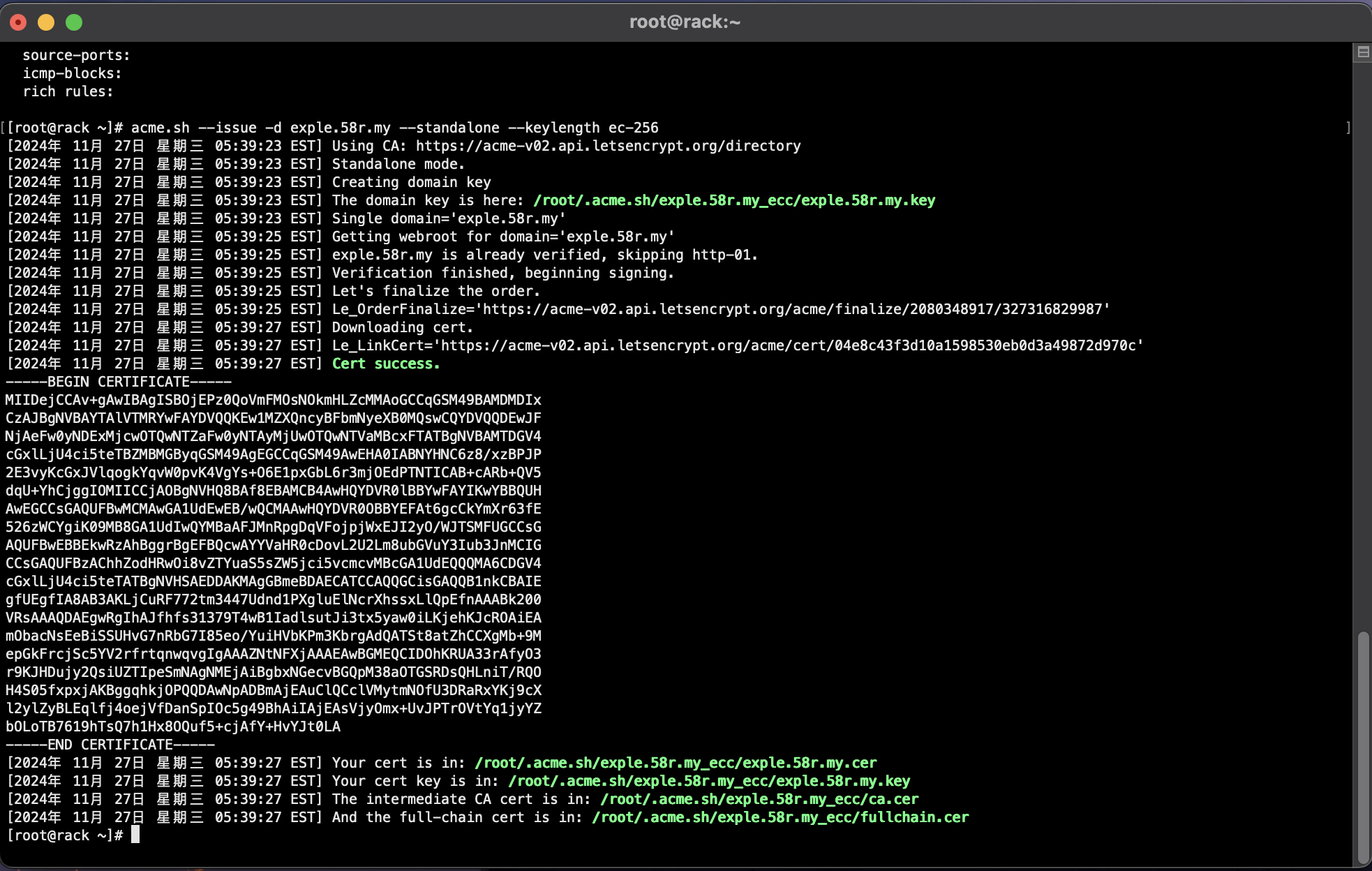Click the Cert success message
The height and width of the screenshot is (871, 1372).
(x=386, y=364)
